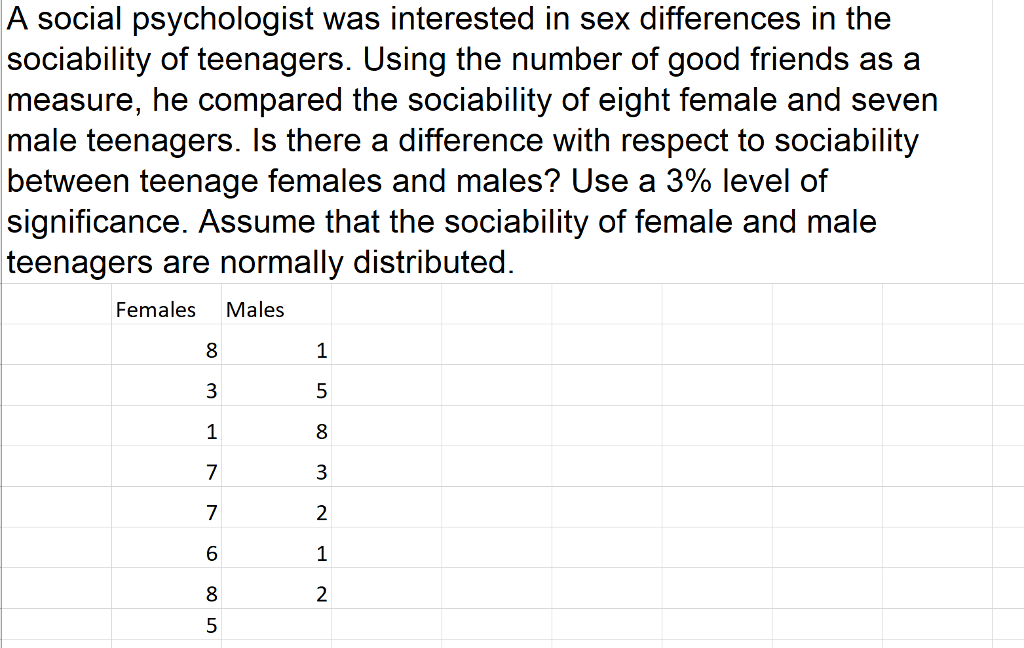Select Females cell containing 1
Screen dimensions: 1024x648
coord(166,426)
